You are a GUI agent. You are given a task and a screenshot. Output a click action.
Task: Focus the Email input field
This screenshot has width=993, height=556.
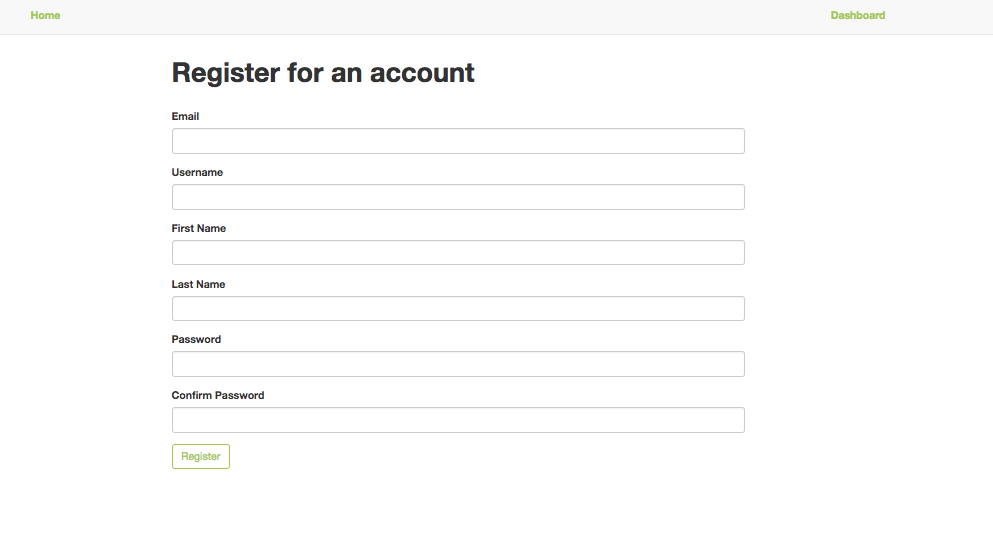458,141
